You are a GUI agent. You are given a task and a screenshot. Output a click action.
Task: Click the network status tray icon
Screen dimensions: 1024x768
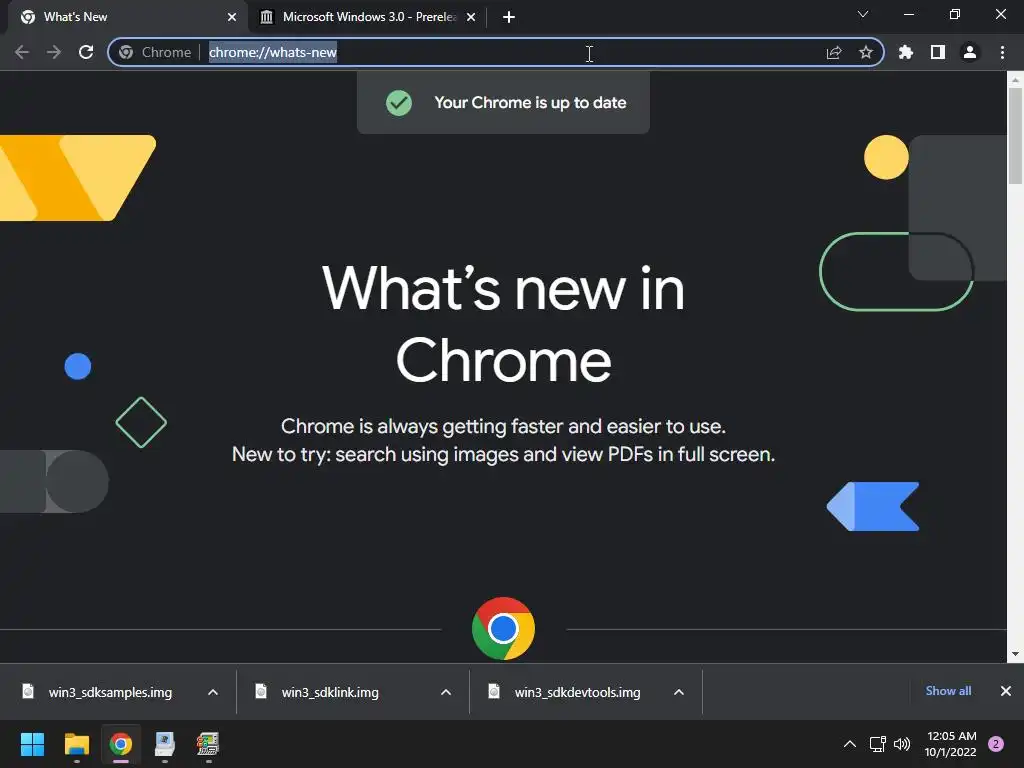pyautogui.click(x=878, y=744)
